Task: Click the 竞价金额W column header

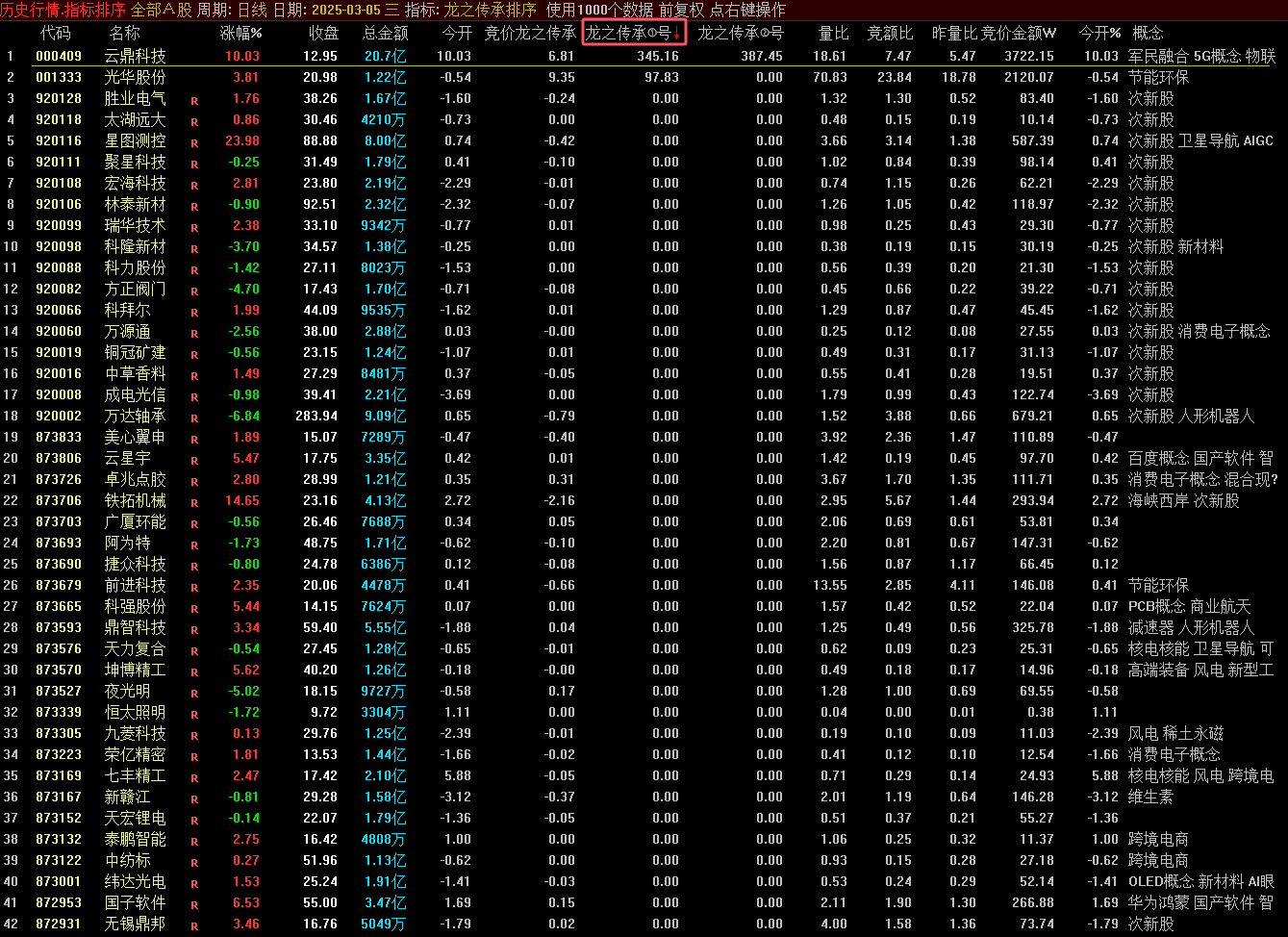Action: [x=1019, y=34]
